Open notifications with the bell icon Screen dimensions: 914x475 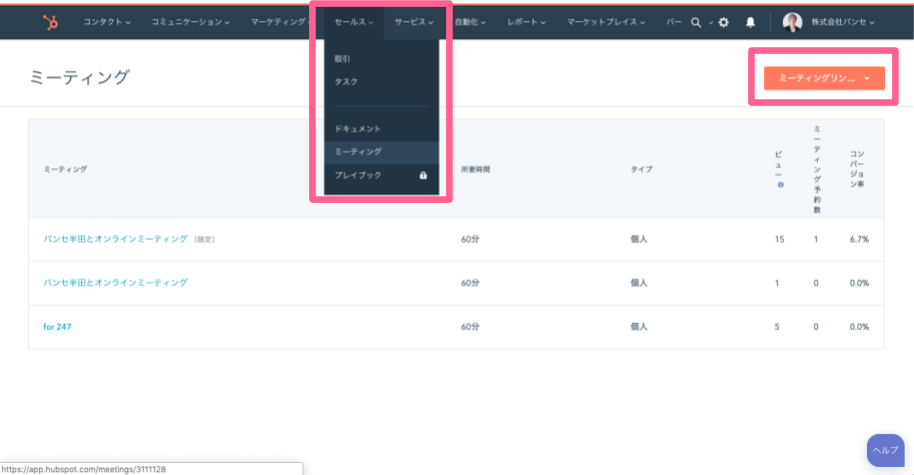(x=750, y=22)
